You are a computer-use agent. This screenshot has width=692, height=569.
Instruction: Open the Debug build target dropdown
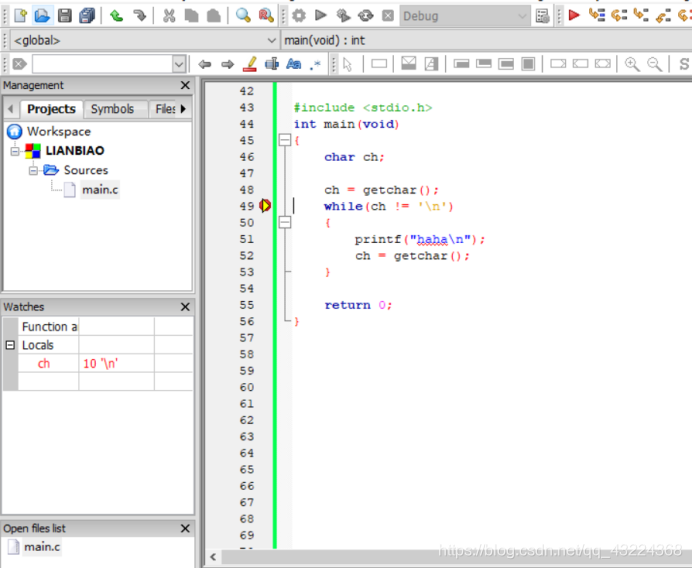tap(465, 16)
